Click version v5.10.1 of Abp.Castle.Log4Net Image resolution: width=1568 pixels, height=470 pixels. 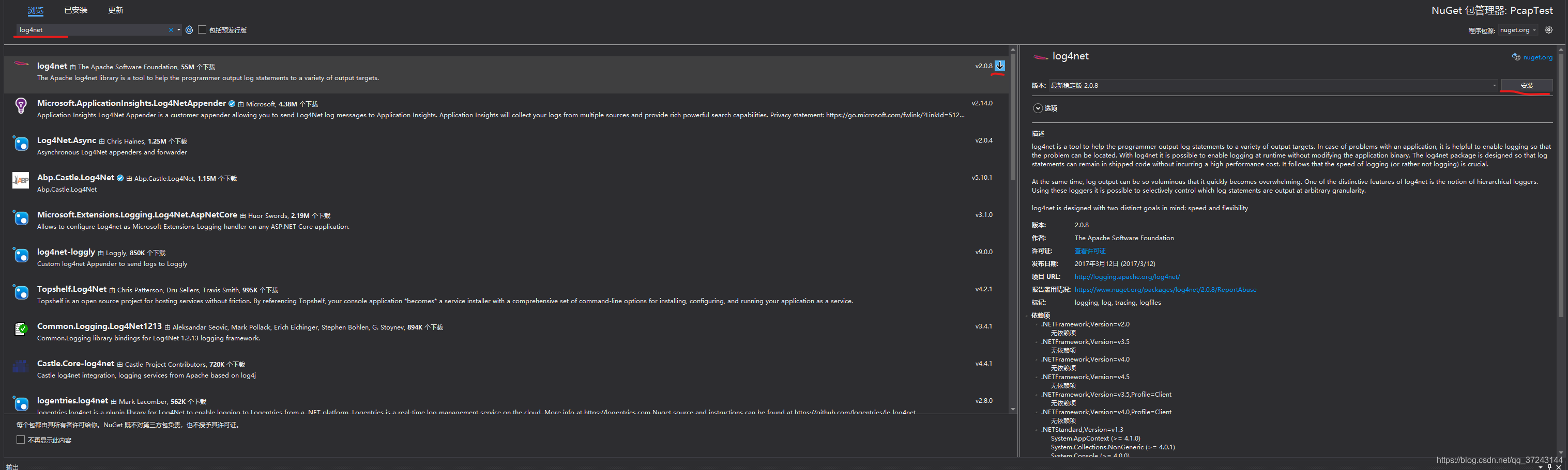click(982, 178)
